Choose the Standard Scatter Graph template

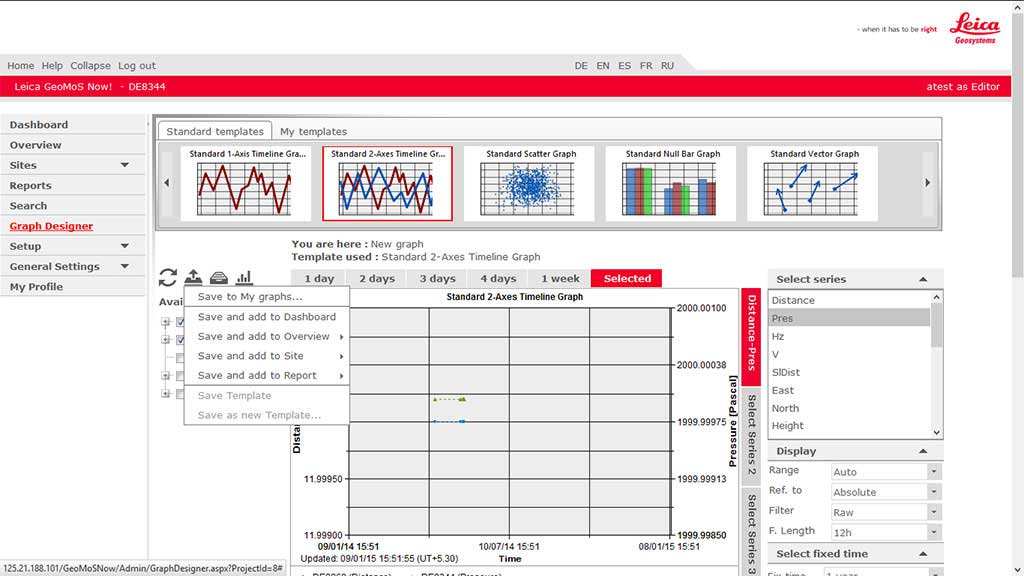point(529,184)
